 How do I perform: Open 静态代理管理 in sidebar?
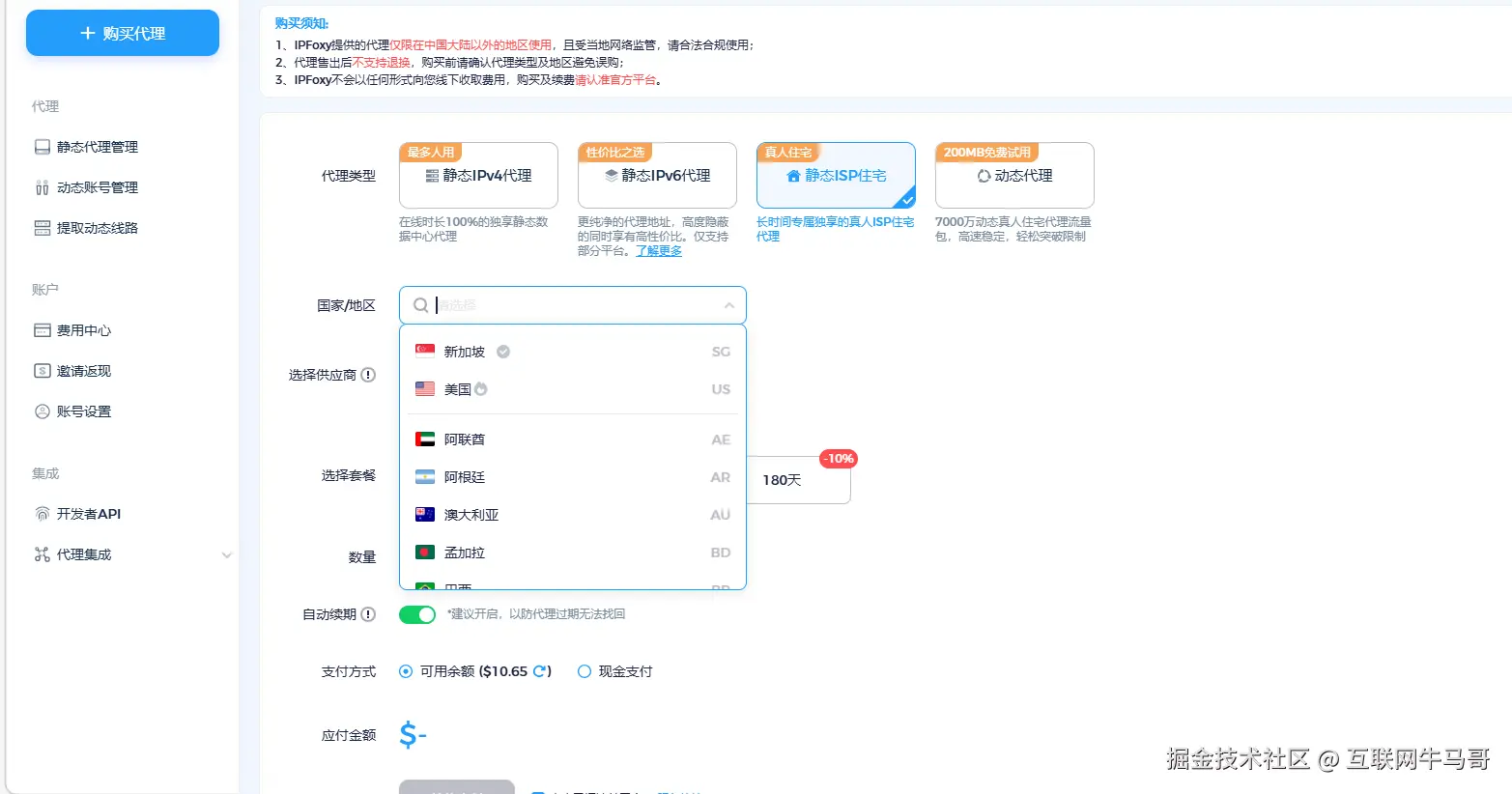point(97,147)
